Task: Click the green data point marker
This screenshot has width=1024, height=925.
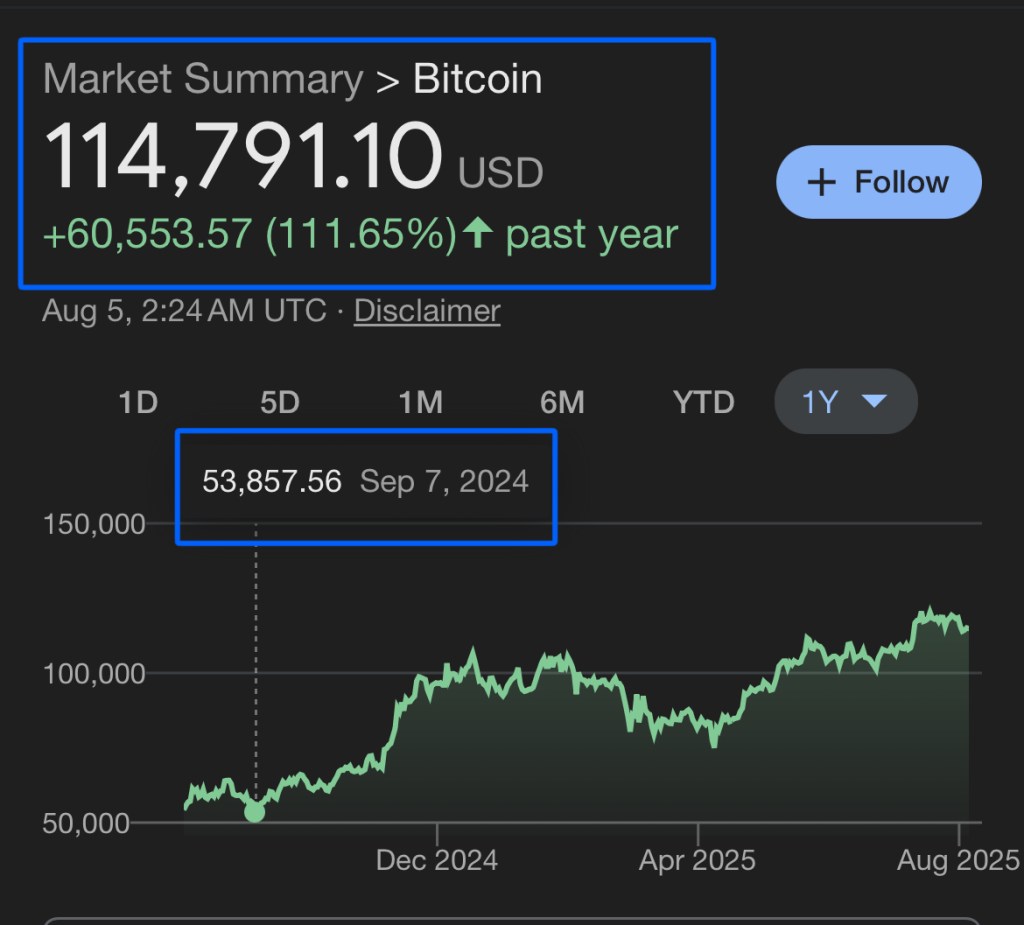Action: (255, 812)
